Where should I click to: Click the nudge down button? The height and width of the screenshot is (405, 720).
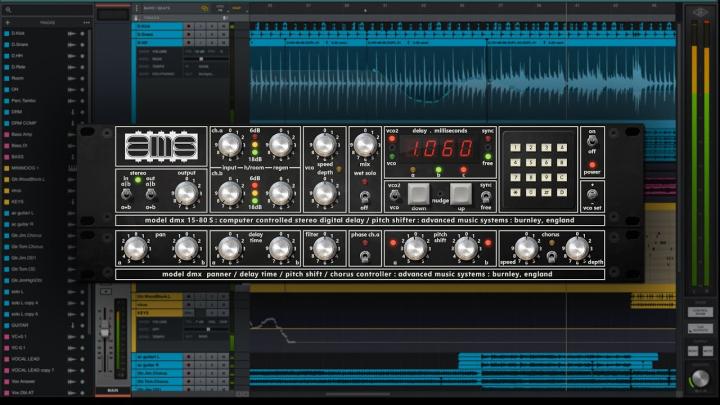pos(418,194)
